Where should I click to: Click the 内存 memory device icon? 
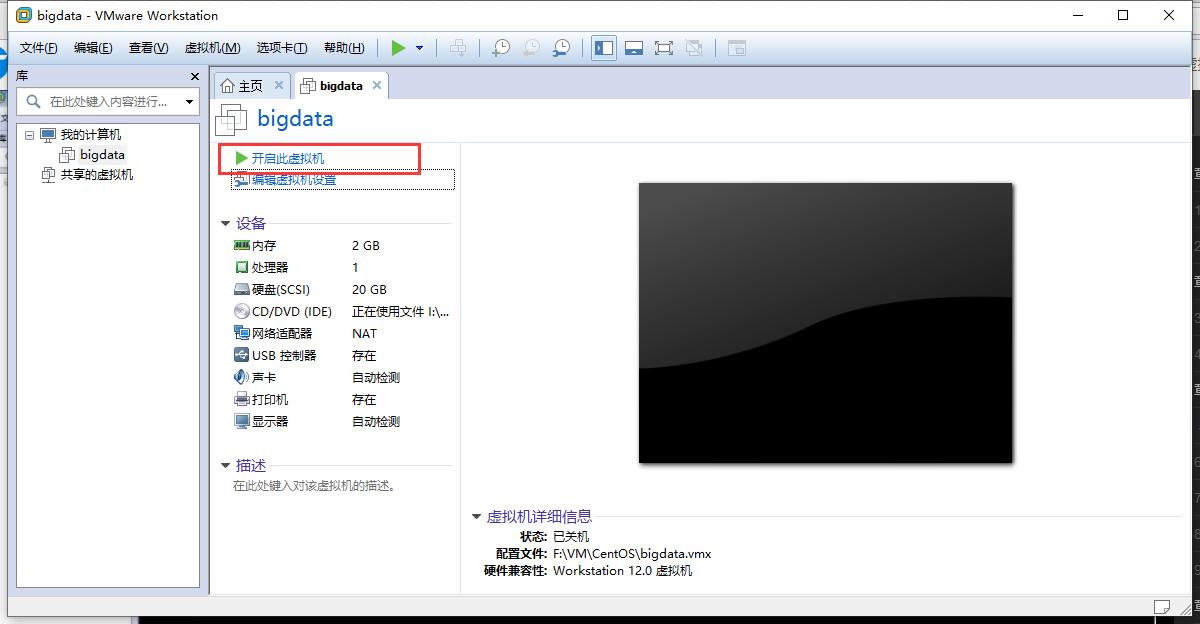(241, 245)
